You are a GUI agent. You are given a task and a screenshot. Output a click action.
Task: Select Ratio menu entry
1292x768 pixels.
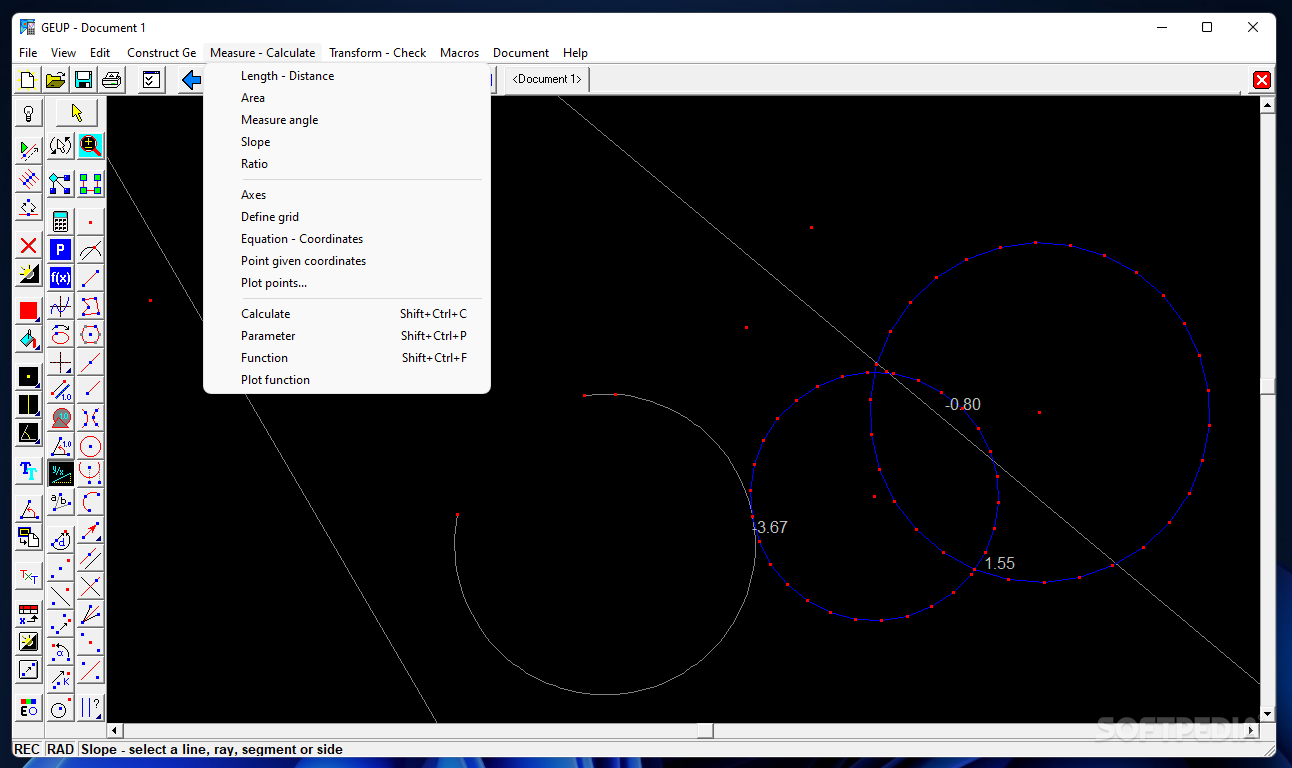(254, 164)
